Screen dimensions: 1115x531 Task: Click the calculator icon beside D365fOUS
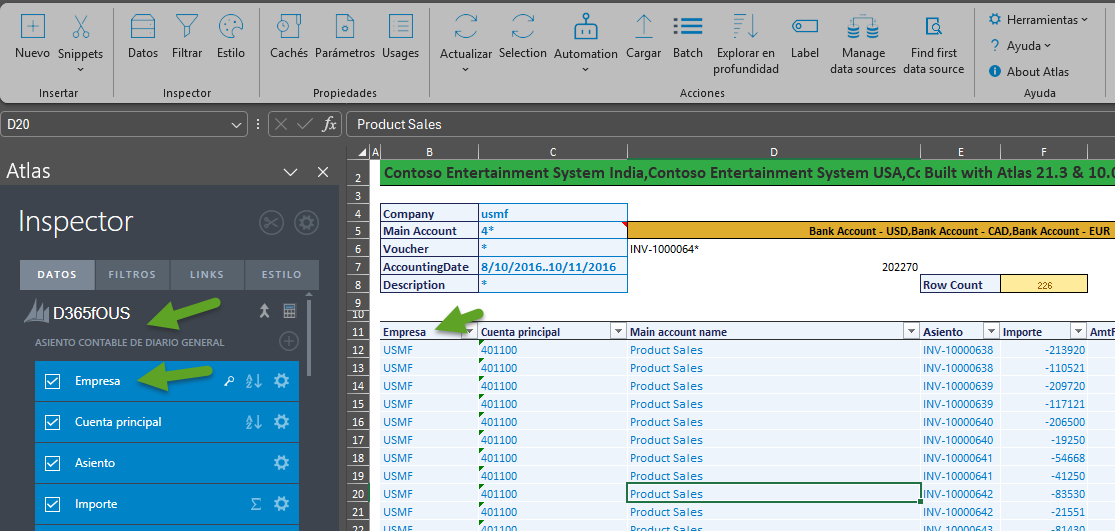pyautogui.click(x=289, y=311)
